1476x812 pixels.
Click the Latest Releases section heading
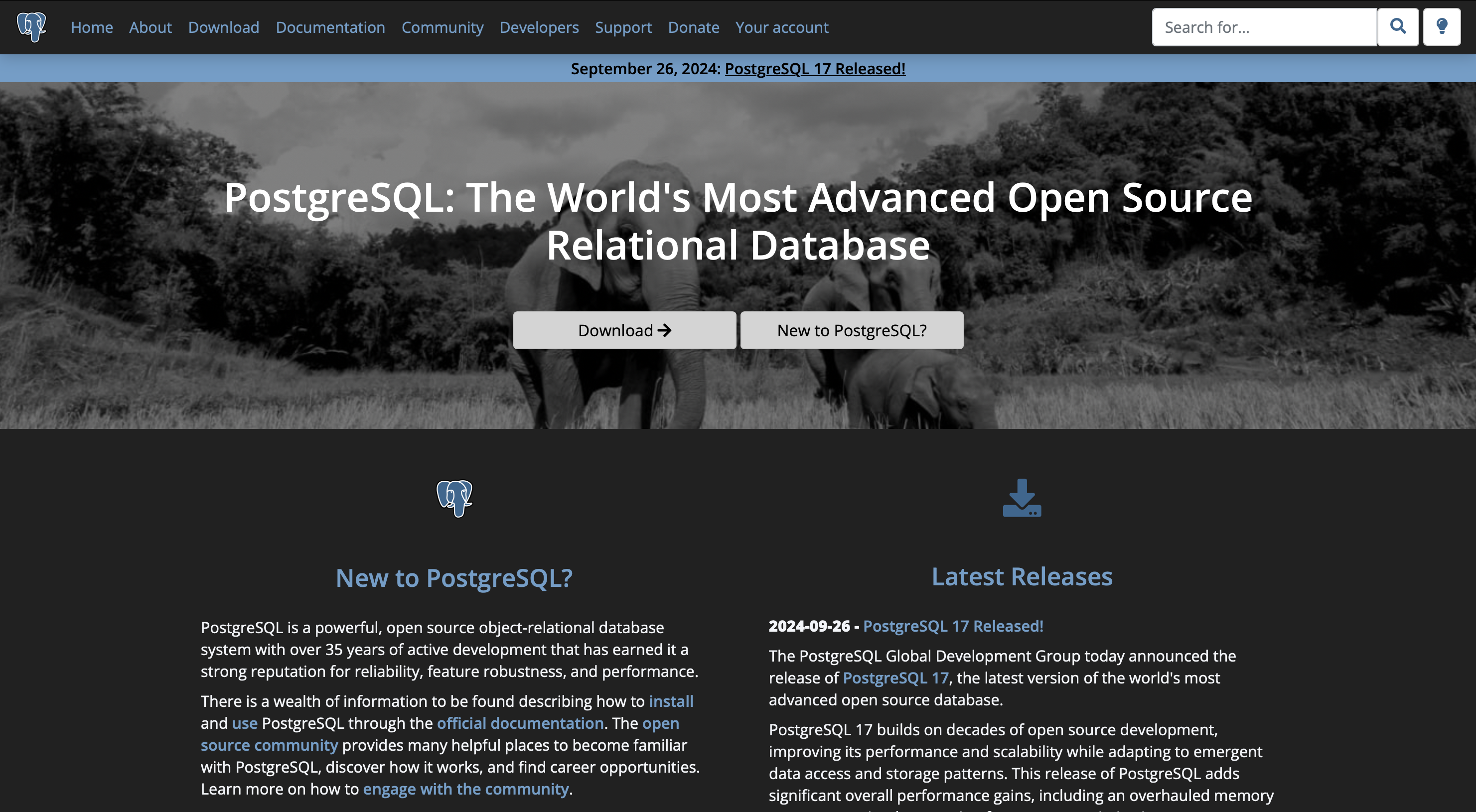[x=1022, y=576]
